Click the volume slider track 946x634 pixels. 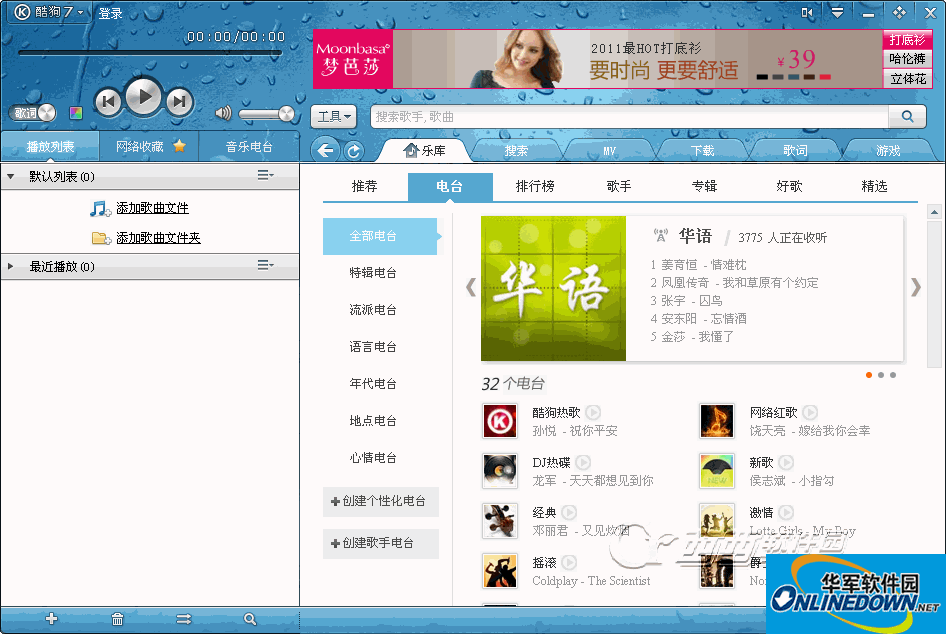click(262, 114)
